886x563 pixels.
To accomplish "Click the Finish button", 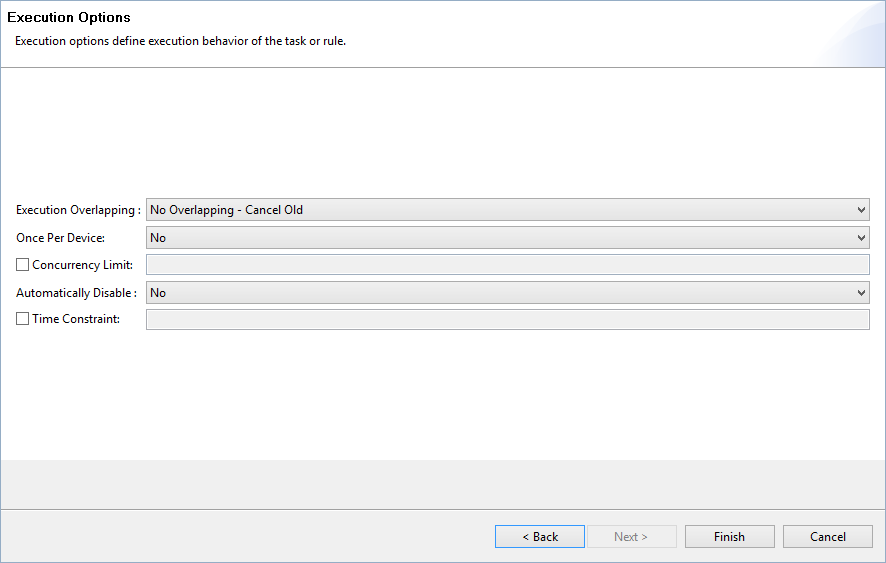I will (729, 536).
